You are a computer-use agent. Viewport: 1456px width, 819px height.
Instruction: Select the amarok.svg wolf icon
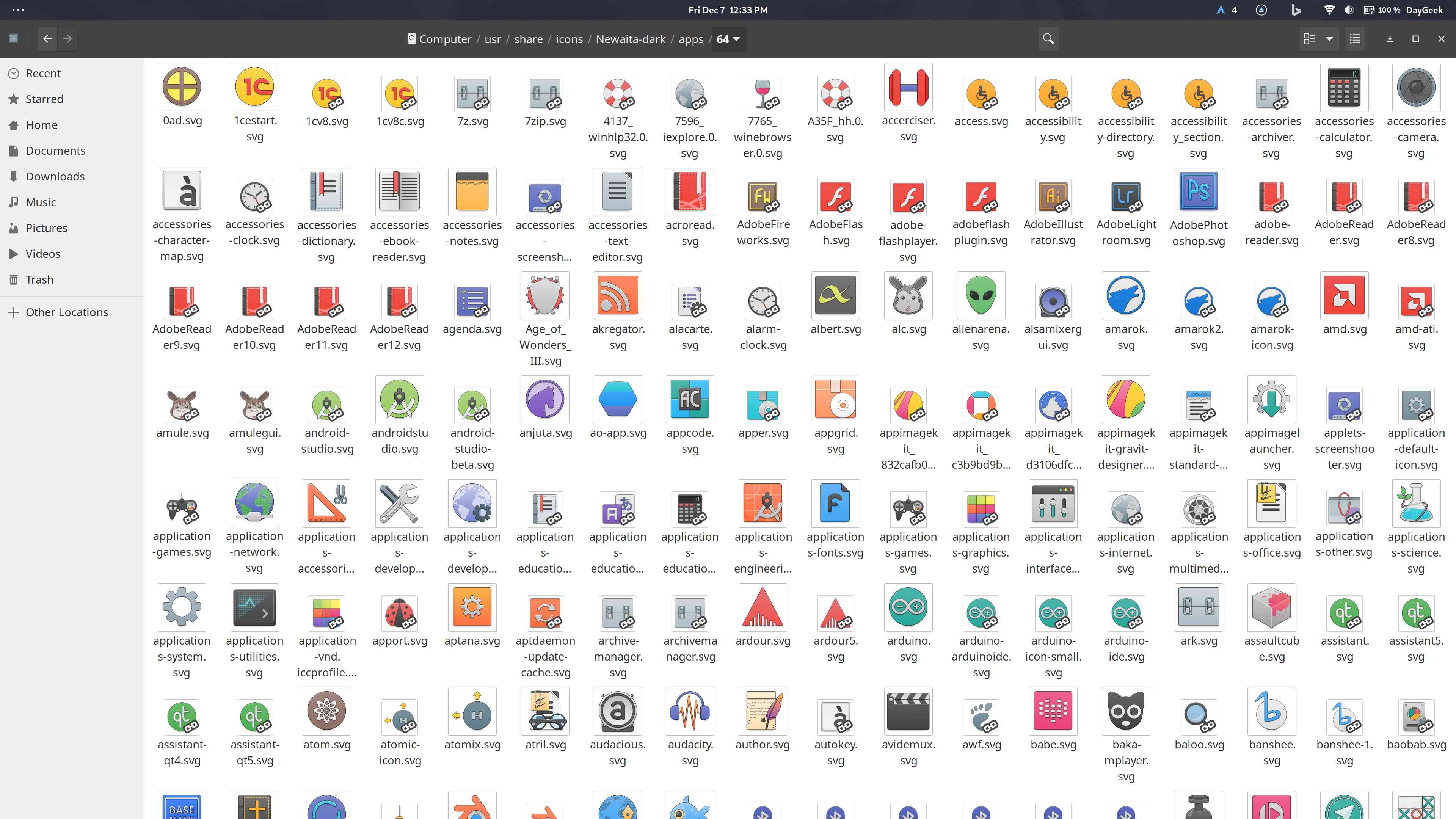[x=1126, y=295]
